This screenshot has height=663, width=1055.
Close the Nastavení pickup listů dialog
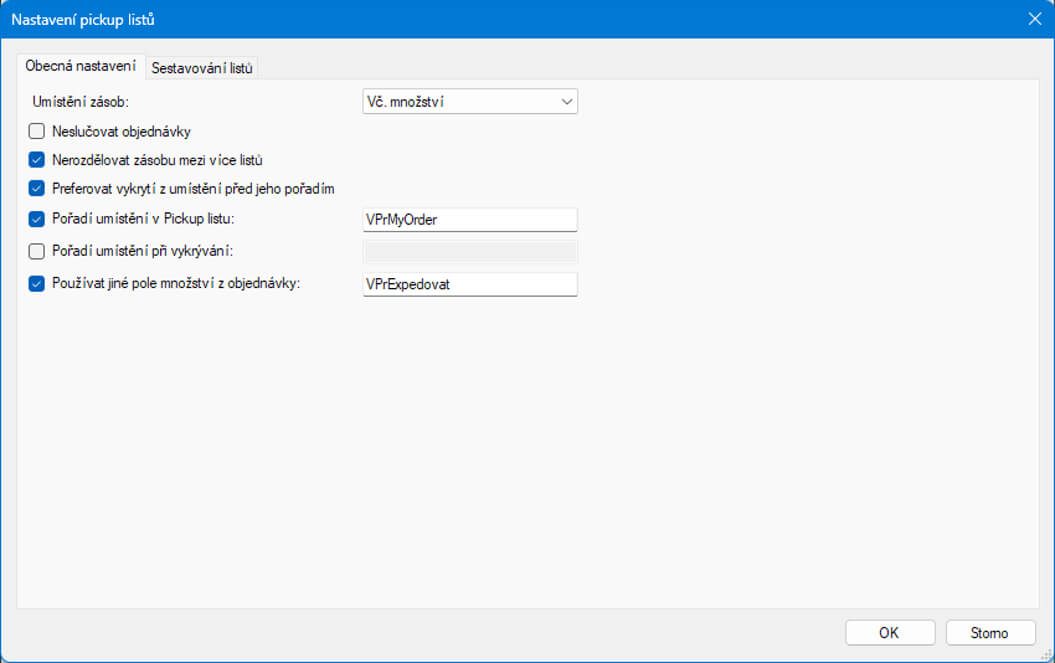1034,19
